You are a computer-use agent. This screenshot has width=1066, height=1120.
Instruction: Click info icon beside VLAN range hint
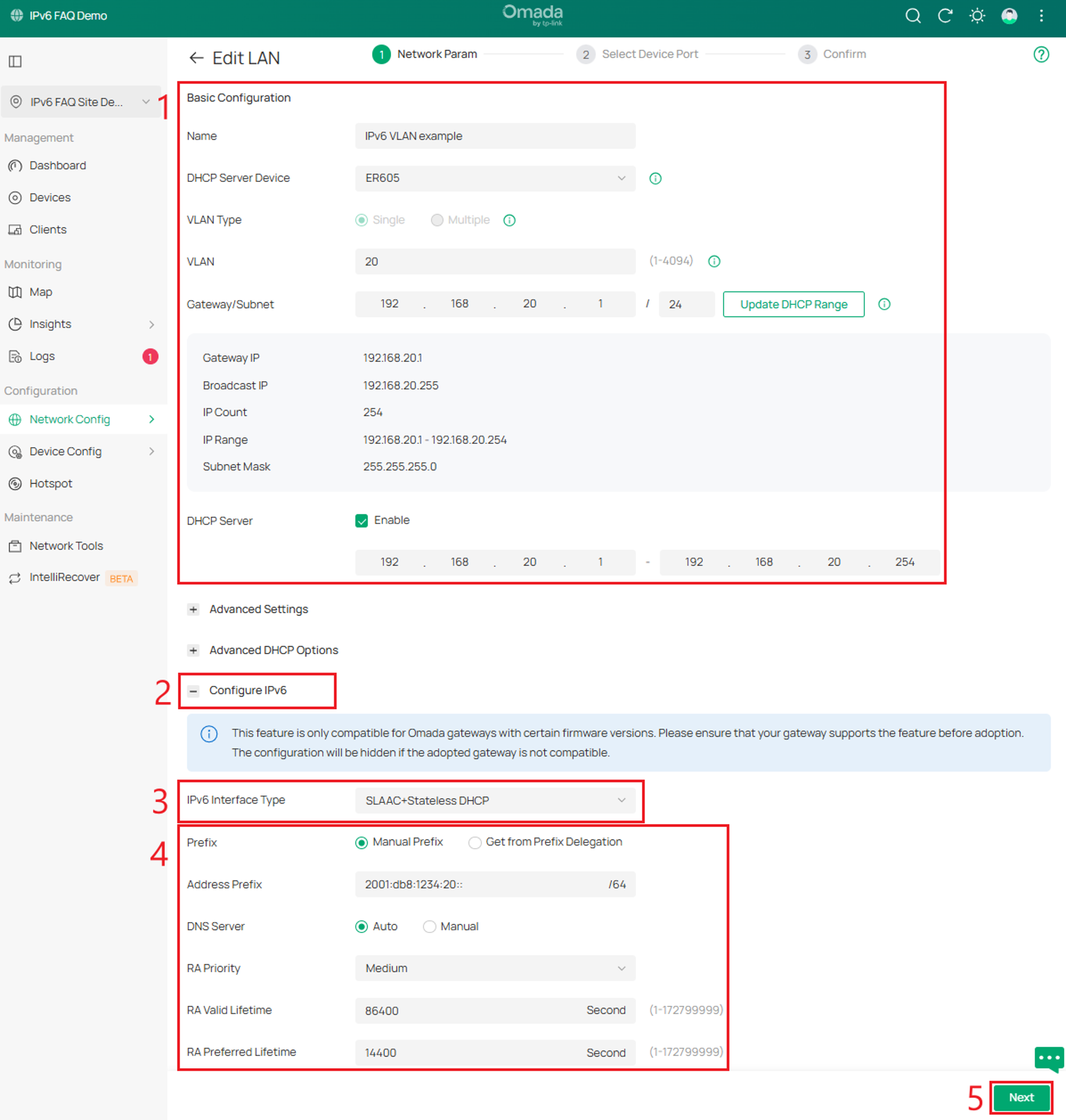[714, 261]
